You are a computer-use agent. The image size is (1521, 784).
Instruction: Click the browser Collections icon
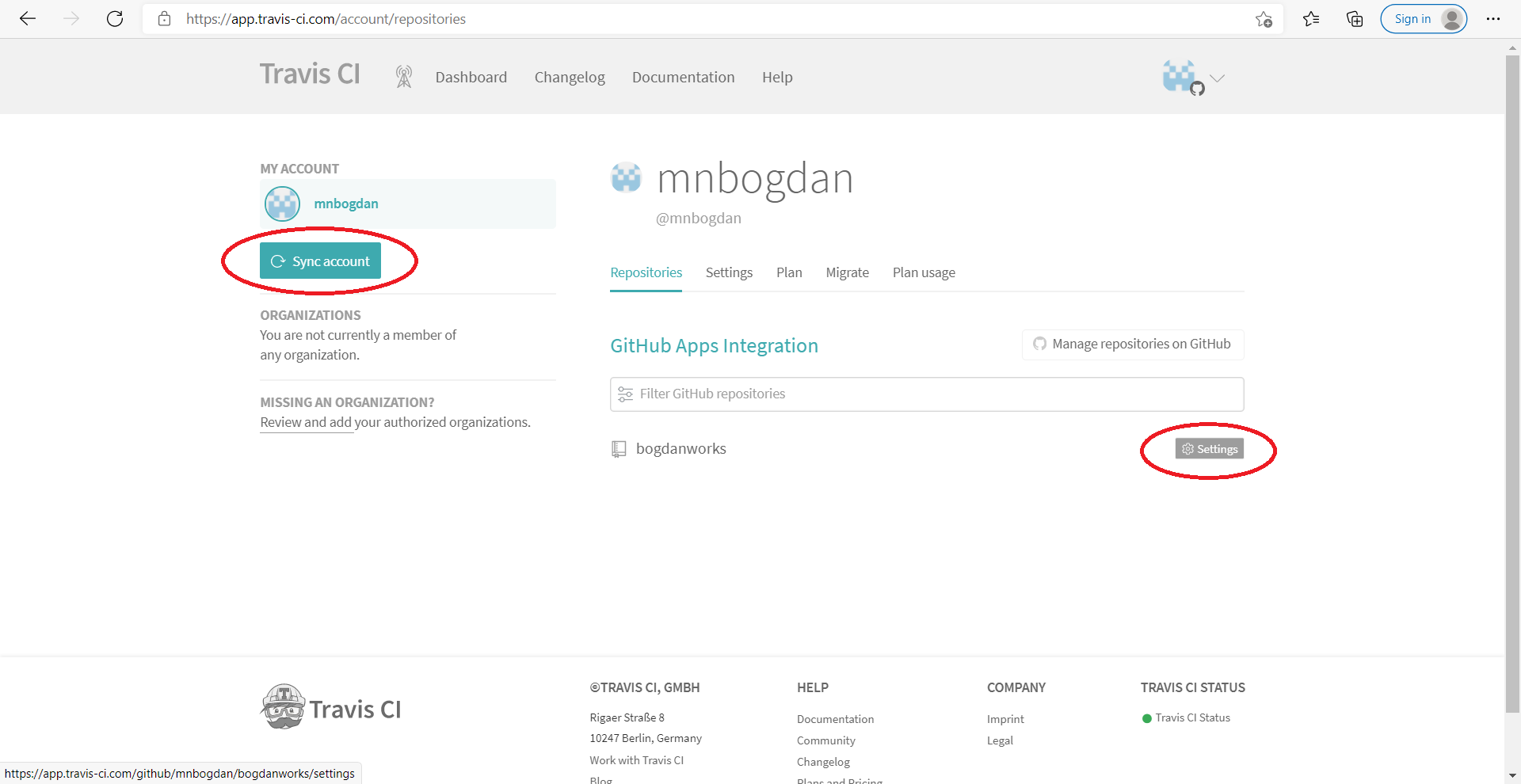coord(1355,18)
